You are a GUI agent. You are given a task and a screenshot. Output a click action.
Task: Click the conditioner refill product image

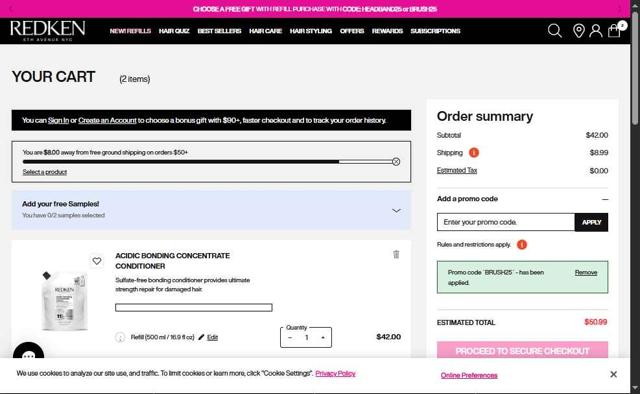click(x=64, y=300)
